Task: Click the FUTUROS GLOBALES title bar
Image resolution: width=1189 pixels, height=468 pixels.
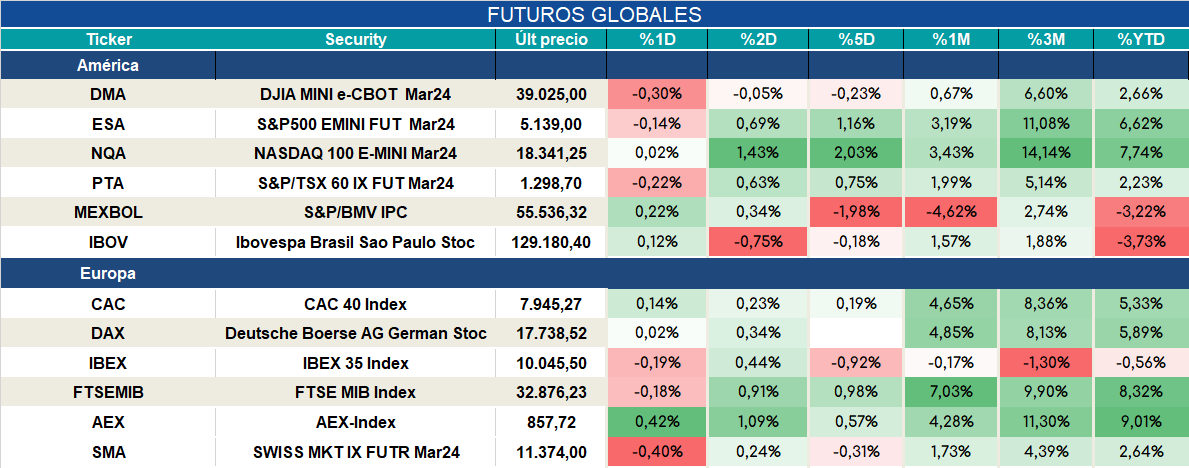Action: coord(594,14)
